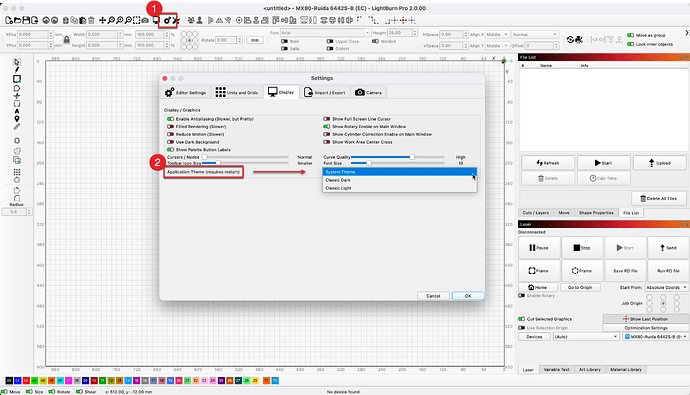Click the red palette color swatch 02
The image size is (690, 395).
[x=26, y=380]
